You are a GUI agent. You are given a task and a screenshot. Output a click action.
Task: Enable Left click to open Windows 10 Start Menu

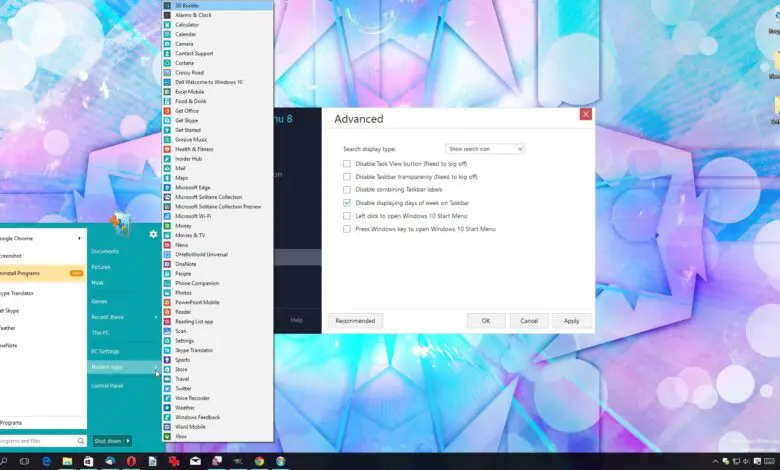[x=347, y=216]
